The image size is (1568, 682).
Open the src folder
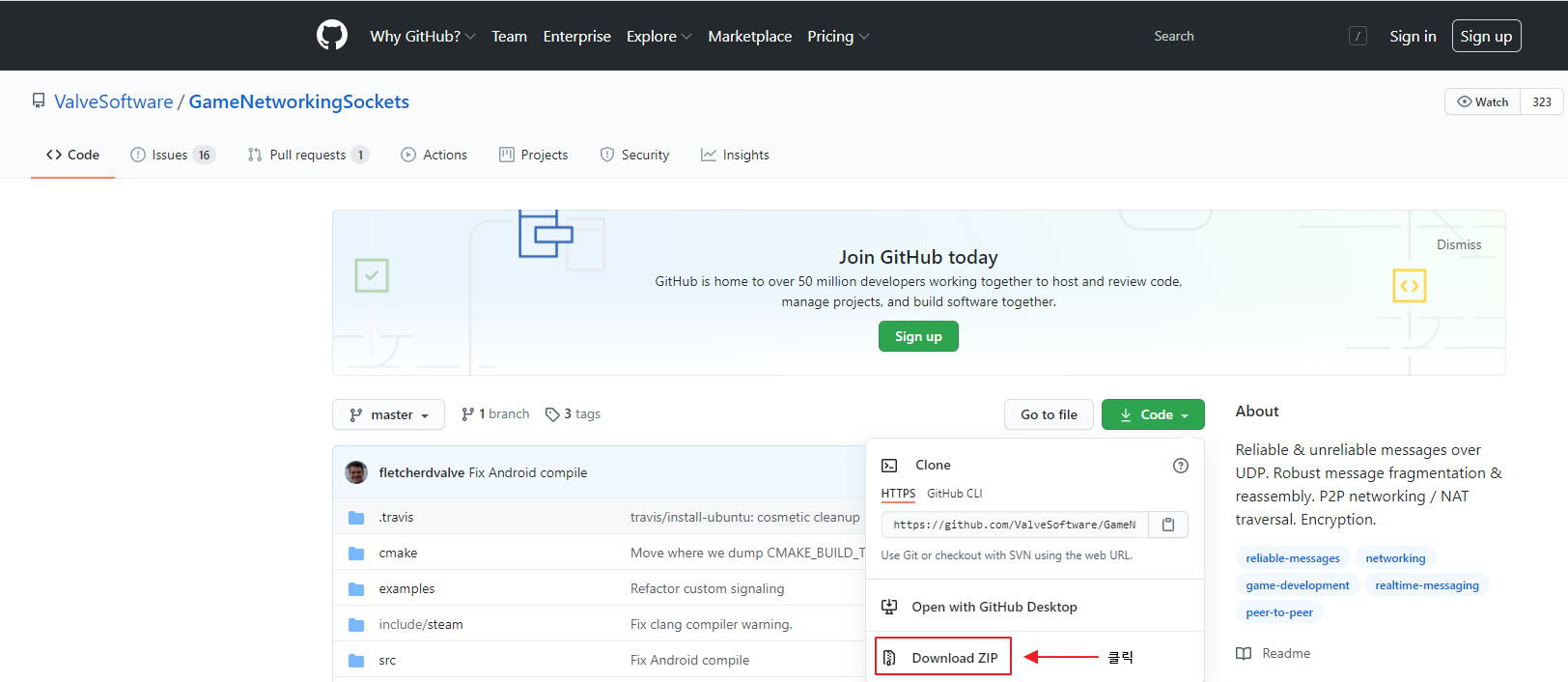387,660
